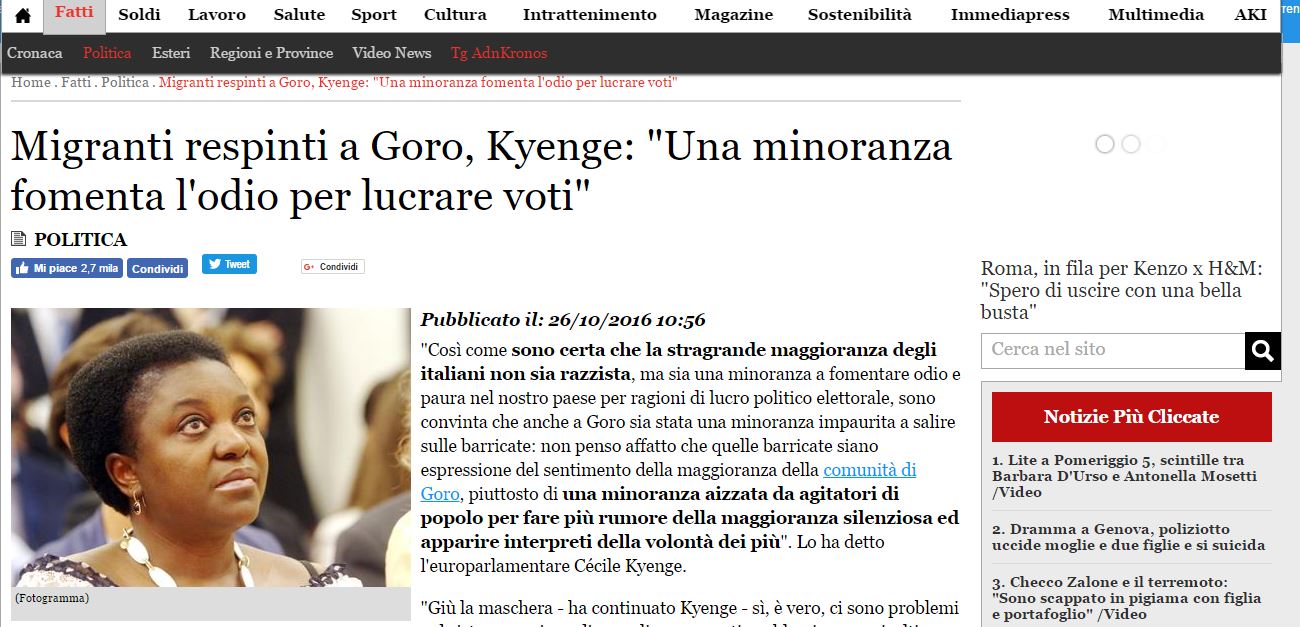Viewport: 1300px width, 627px height.
Task: Open the Sostenibilità menu item
Action: tap(860, 15)
